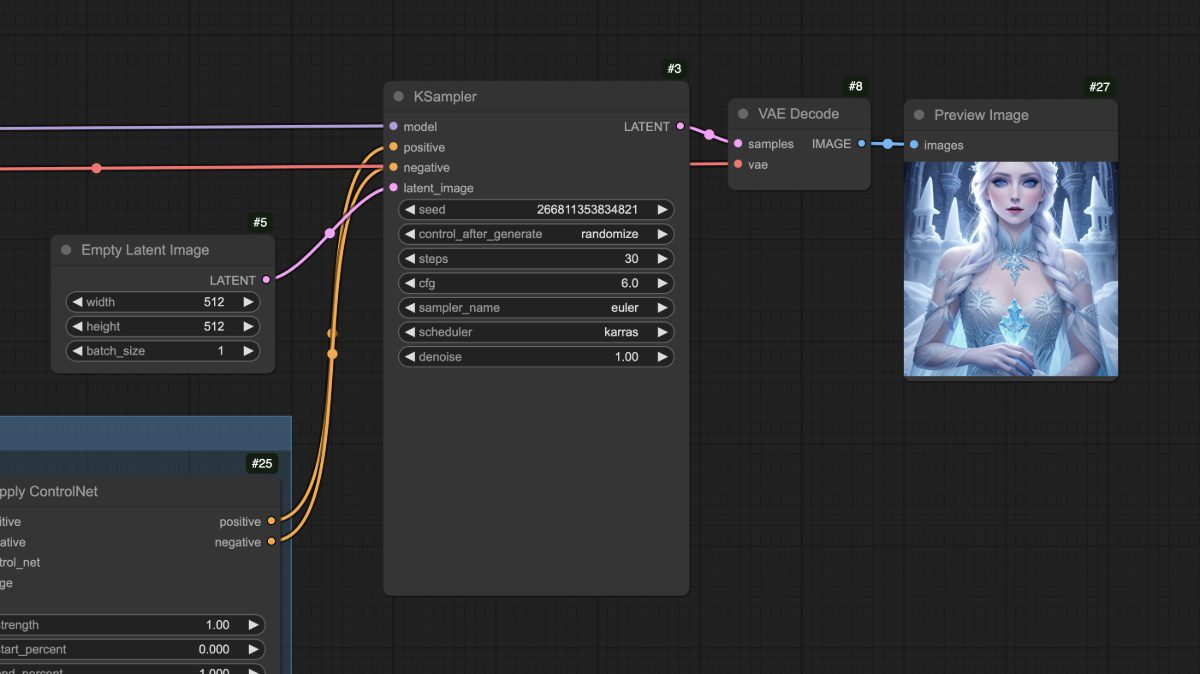This screenshot has height=674, width=1200.
Task: Click the VAE Decode IMAGE output socket
Action: coord(861,144)
